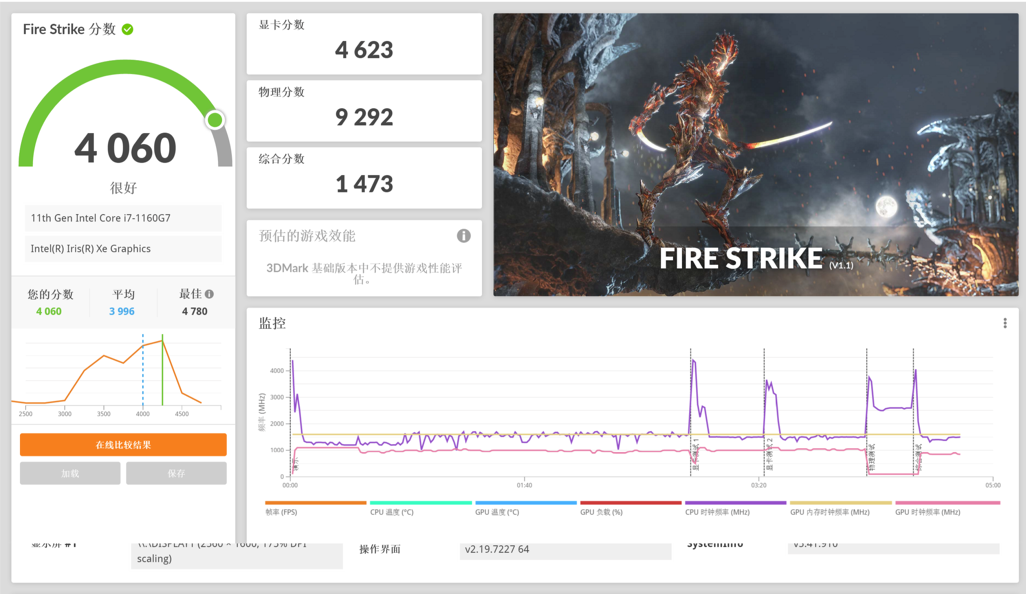Viewport: 1026px width, 594px height.
Task: Click the 频率 (MHz) vertical axis label
Action: 262,412
